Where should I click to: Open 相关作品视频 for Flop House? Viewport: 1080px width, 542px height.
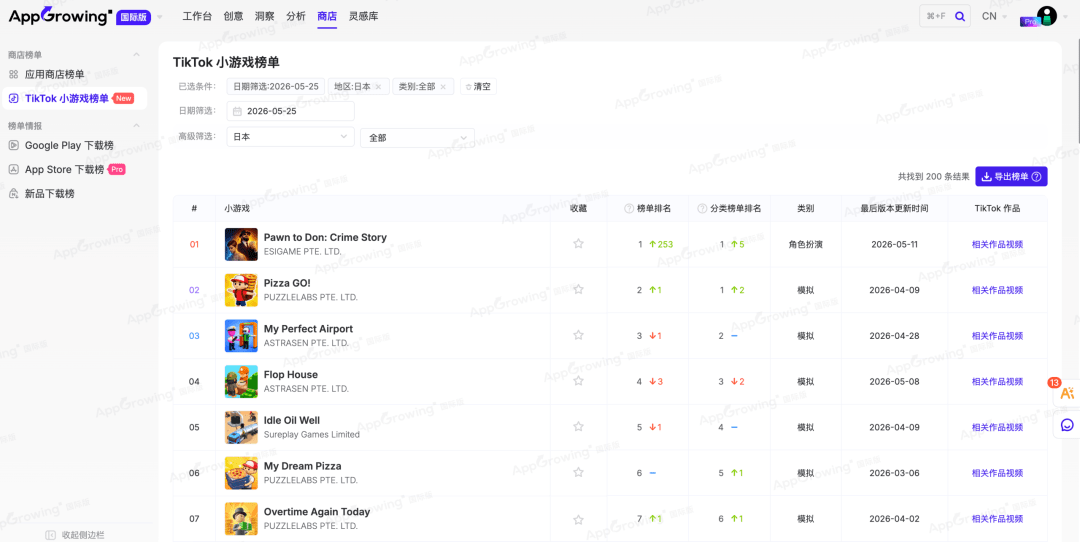tap(997, 382)
